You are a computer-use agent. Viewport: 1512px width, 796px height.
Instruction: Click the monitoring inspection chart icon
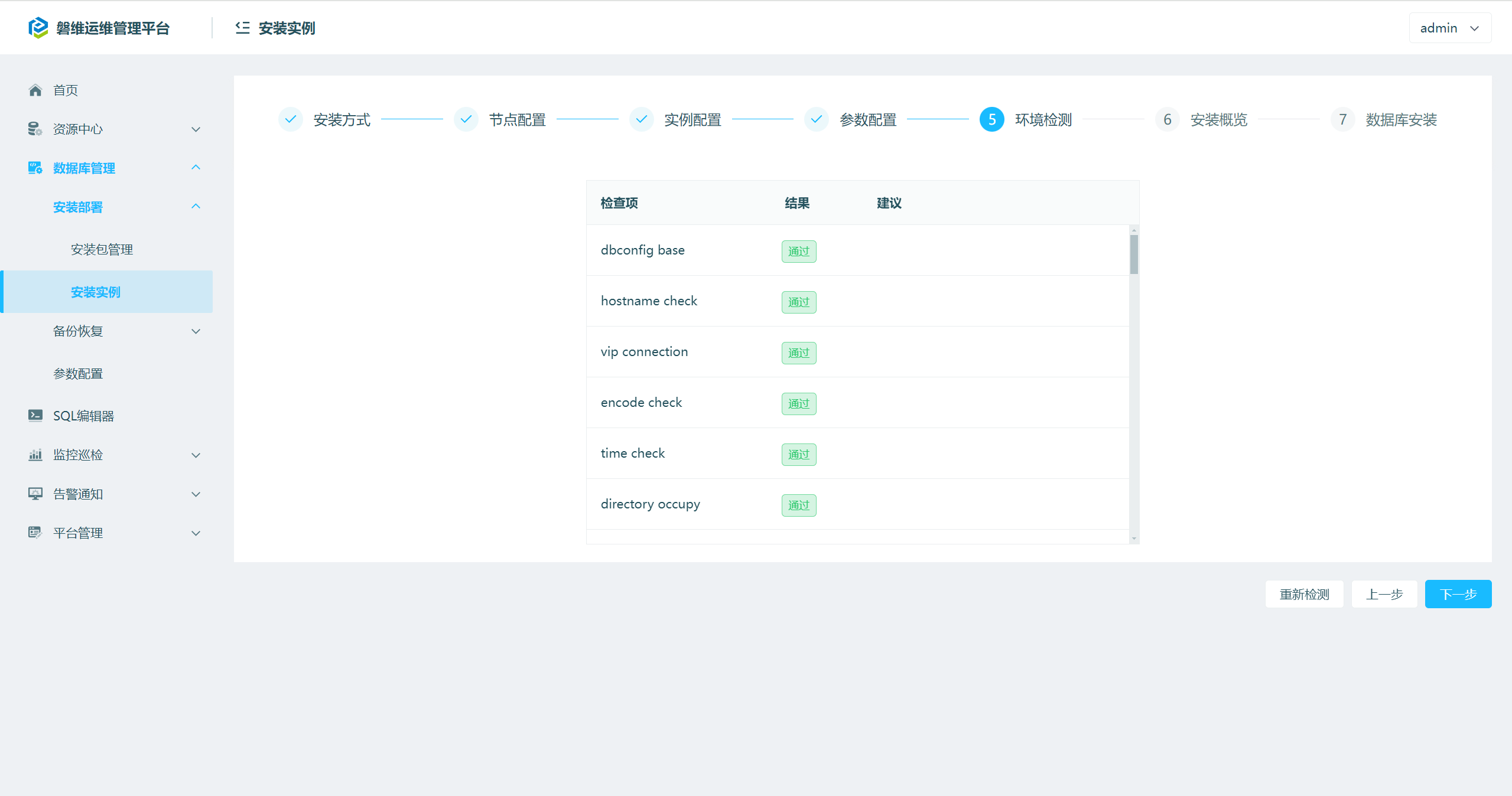coord(35,455)
